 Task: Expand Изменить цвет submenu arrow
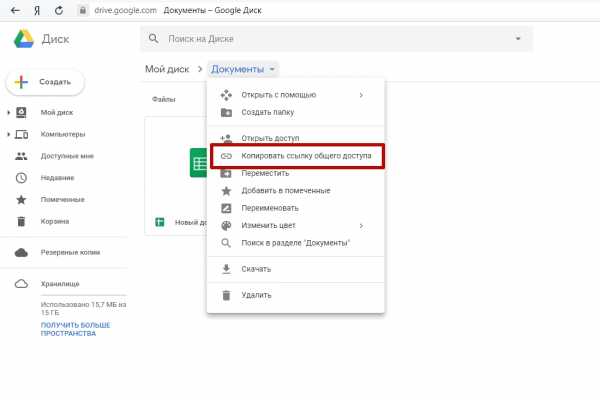pos(361,226)
